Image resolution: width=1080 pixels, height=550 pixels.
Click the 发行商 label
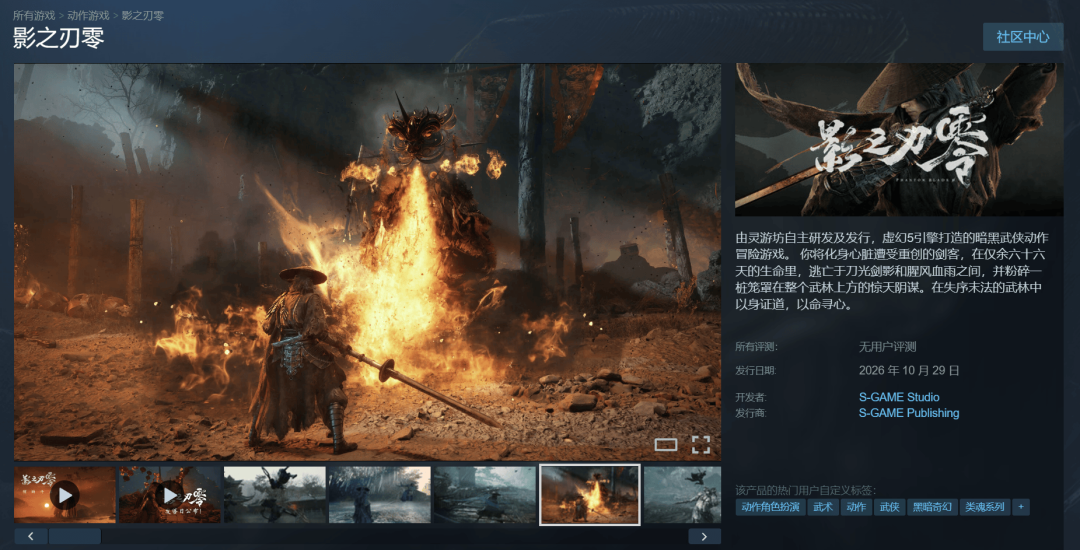coord(751,413)
